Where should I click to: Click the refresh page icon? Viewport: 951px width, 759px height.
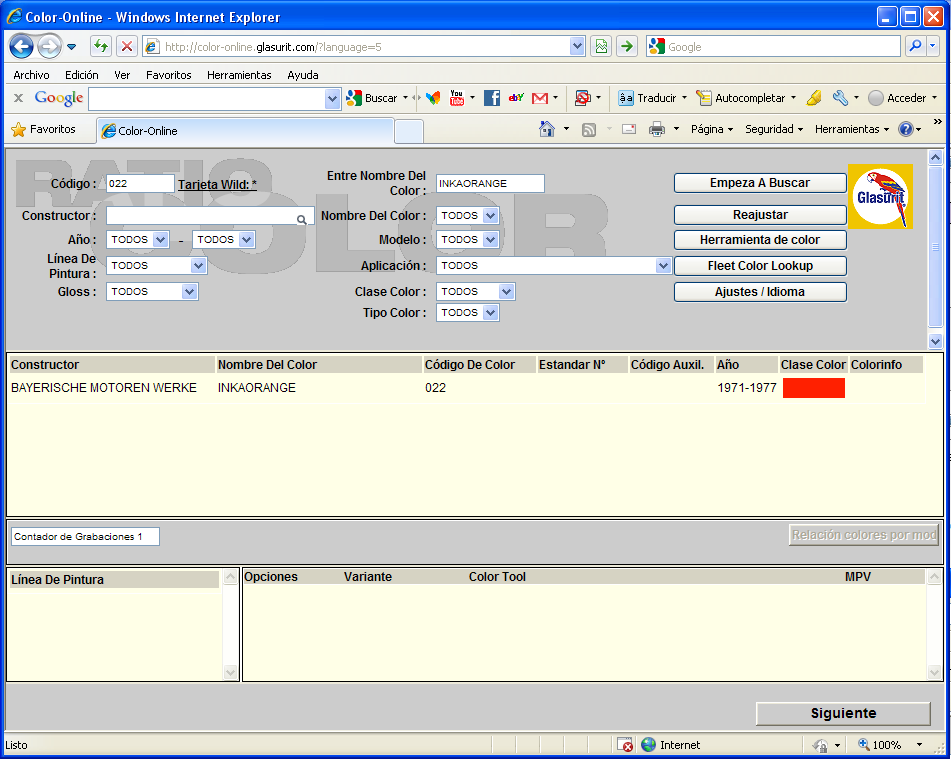coord(101,46)
